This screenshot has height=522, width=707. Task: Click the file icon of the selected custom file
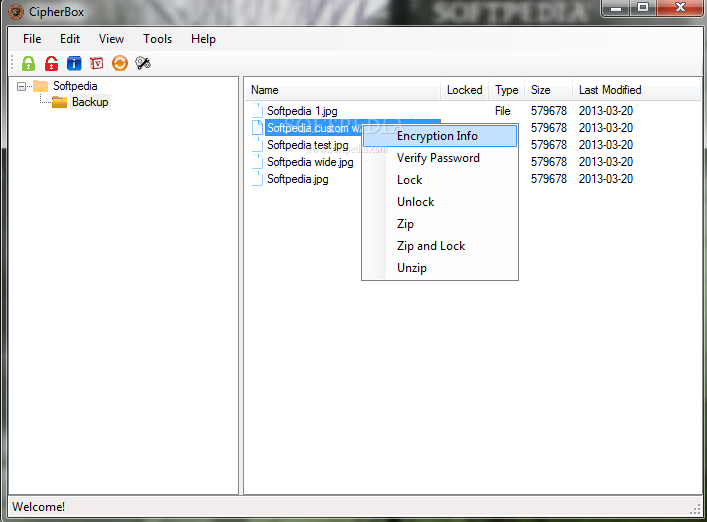257,128
